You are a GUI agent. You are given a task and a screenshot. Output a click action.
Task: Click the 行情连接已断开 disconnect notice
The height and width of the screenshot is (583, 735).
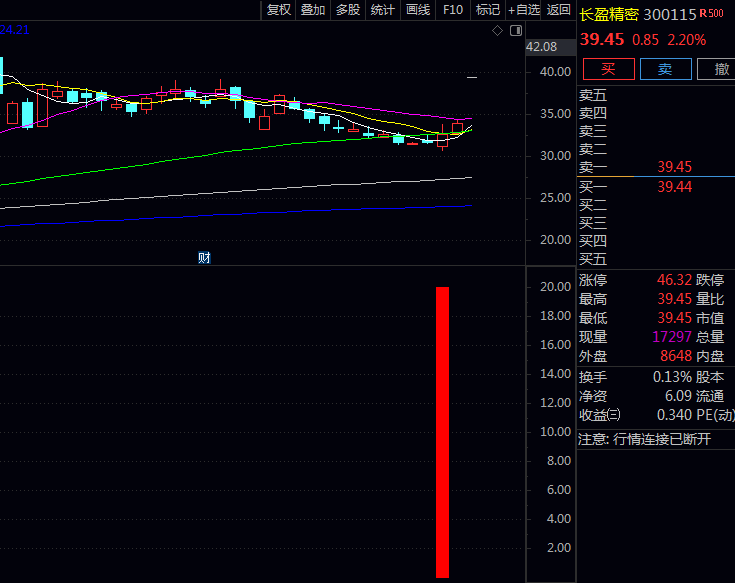click(x=662, y=440)
